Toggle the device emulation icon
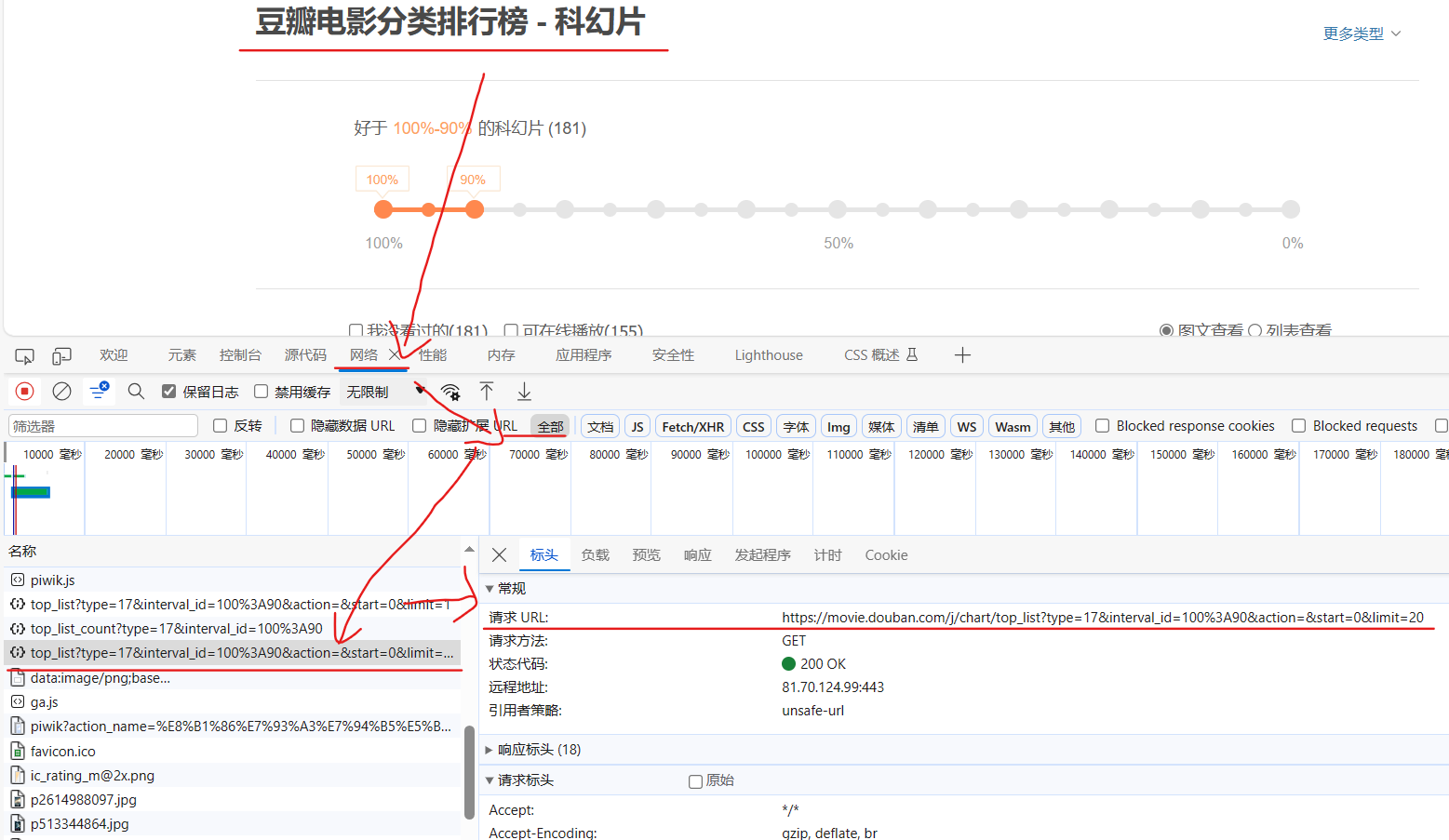This screenshot has width=1449, height=840. pyautogui.click(x=61, y=356)
